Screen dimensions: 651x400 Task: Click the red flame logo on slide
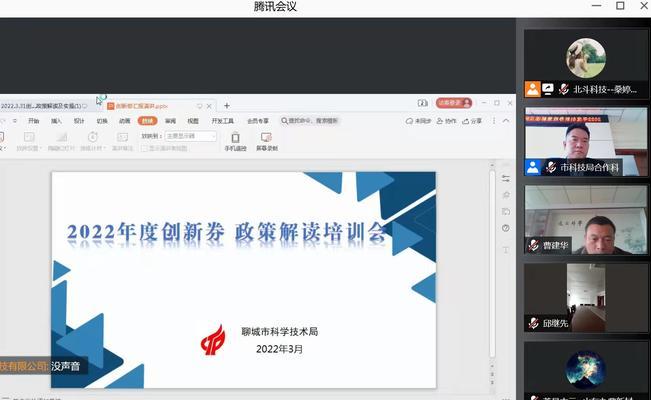(x=213, y=340)
